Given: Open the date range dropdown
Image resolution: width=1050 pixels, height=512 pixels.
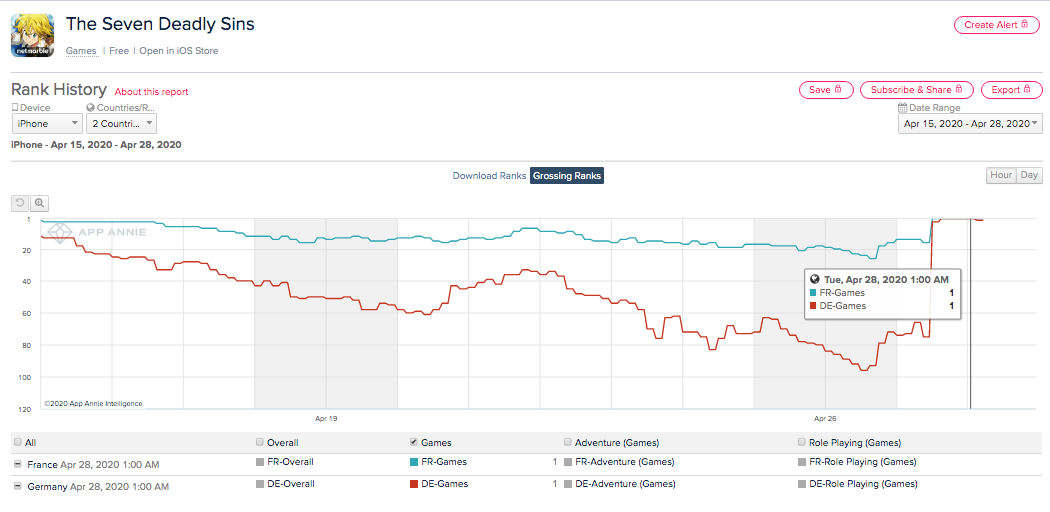Looking at the screenshot, I should point(970,124).
